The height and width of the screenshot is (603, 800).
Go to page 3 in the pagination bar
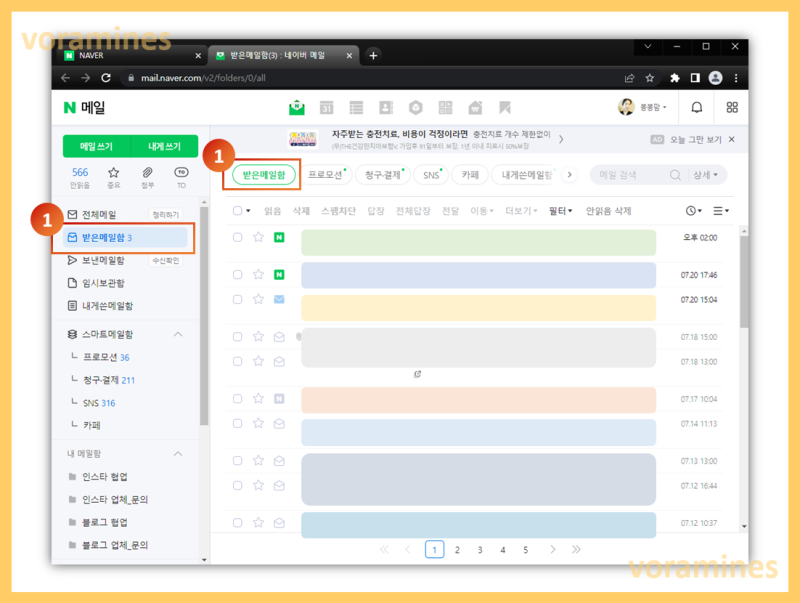(x=478, y=549)
